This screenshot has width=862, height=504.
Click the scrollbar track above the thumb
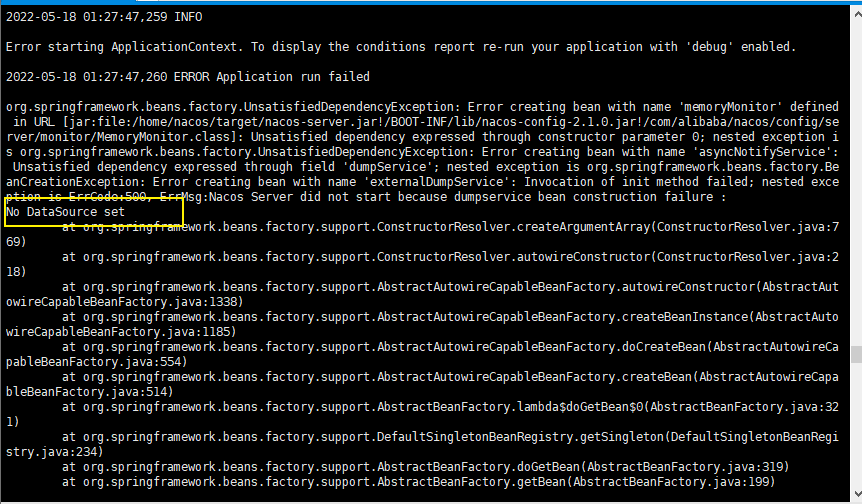coord(857,184)
